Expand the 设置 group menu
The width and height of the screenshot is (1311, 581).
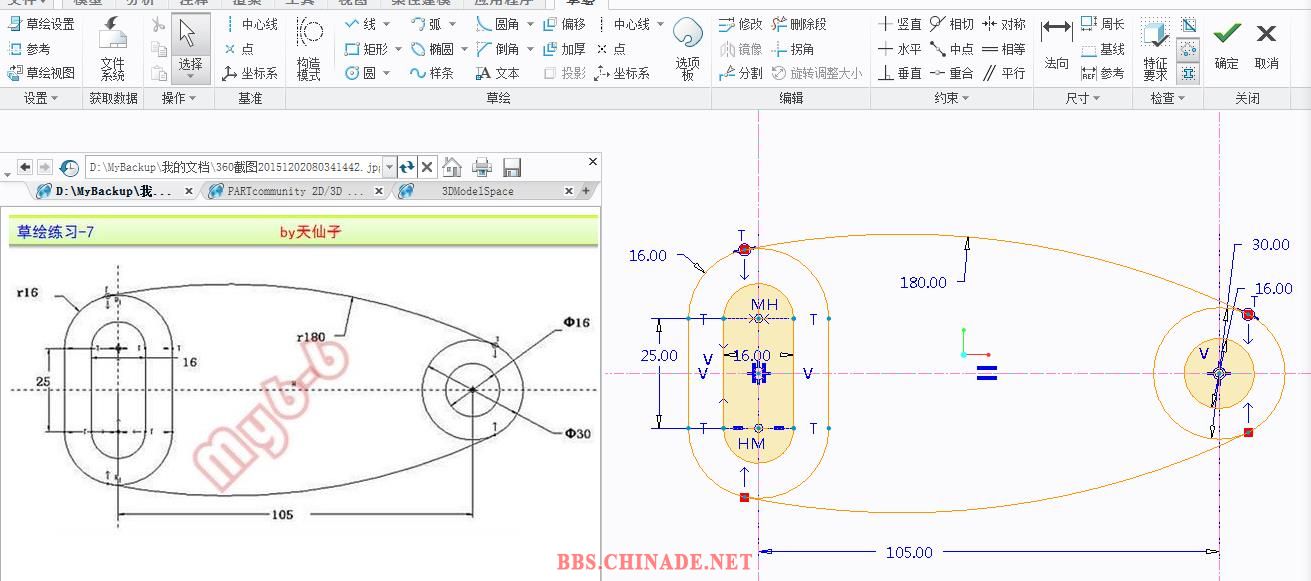click(x=41, y=98)
